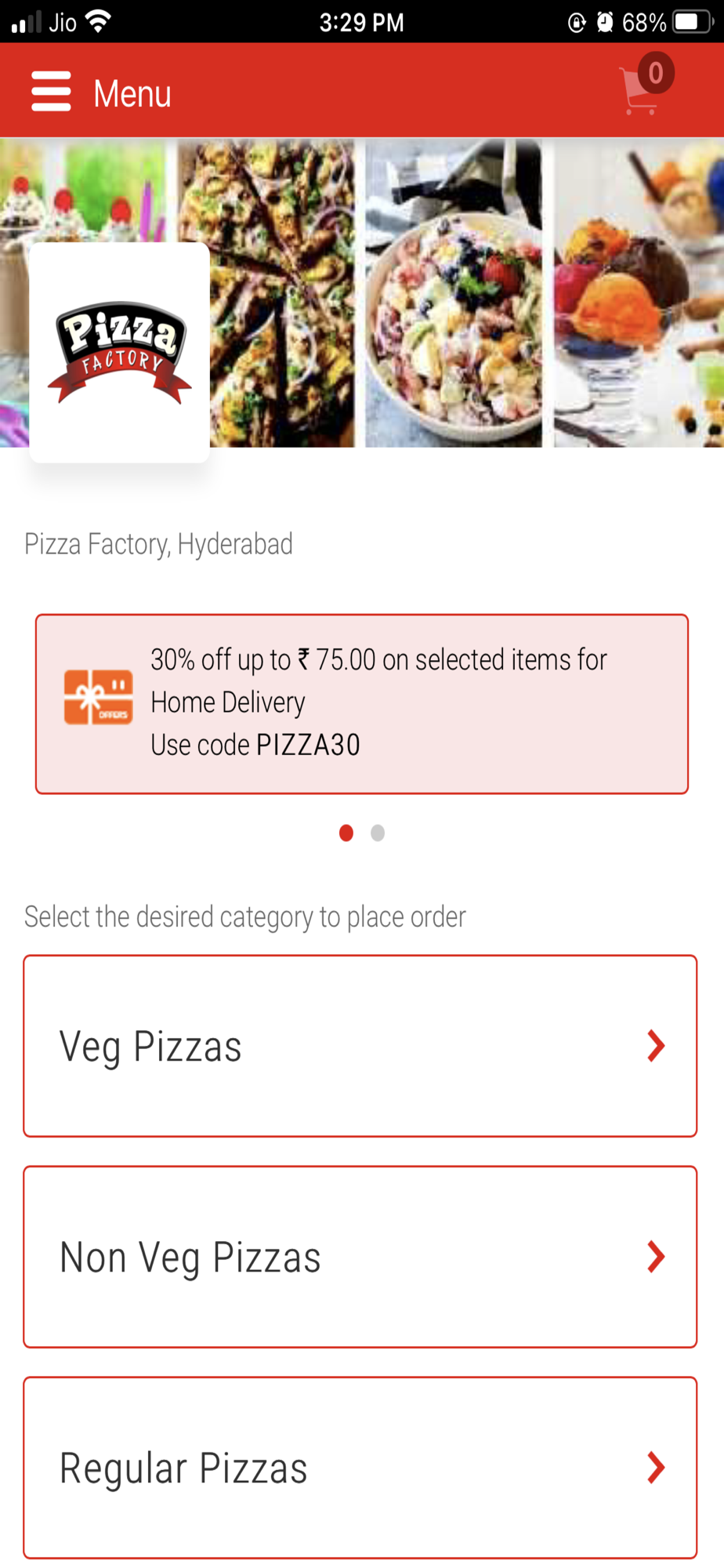Expand Non Veg Pizzas using its chevron
Image resolution: width=724 pixels, height=1568 pixels.
coord(656,1257)
